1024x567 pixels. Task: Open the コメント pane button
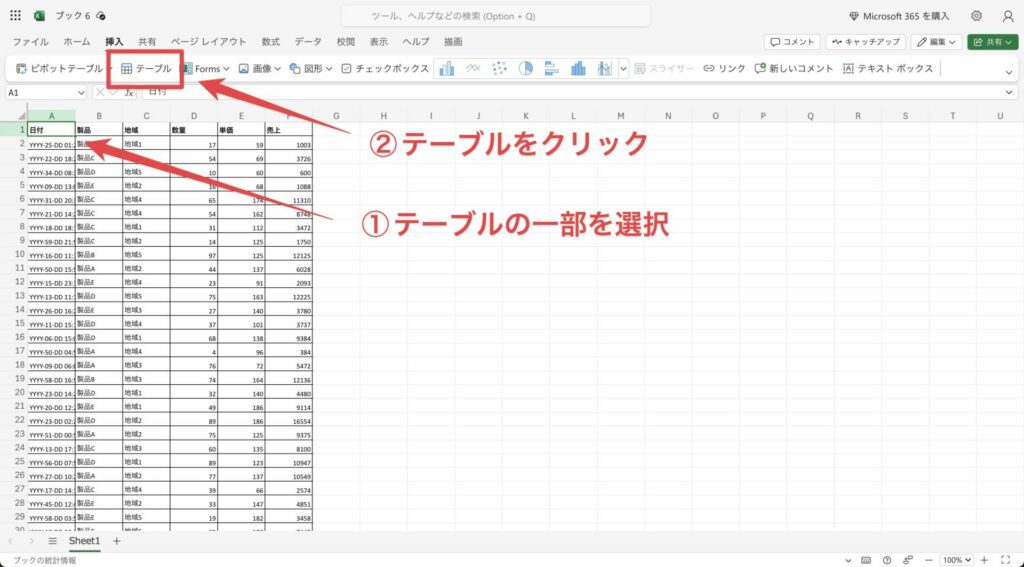point(792,42)
